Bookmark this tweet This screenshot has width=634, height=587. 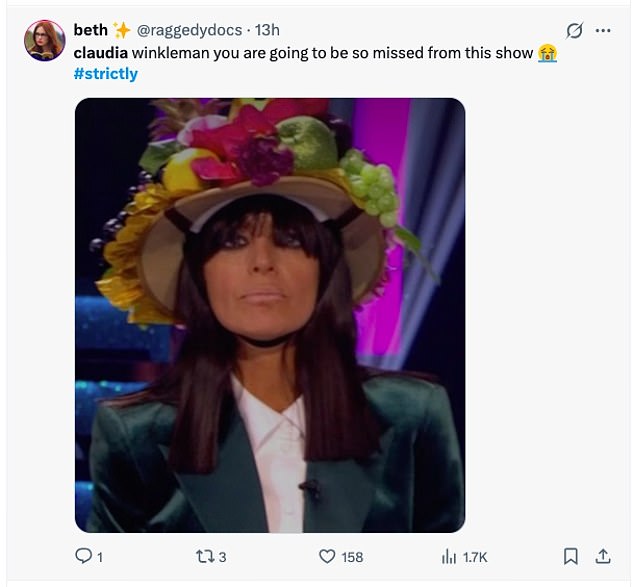[x=570, y=556]
